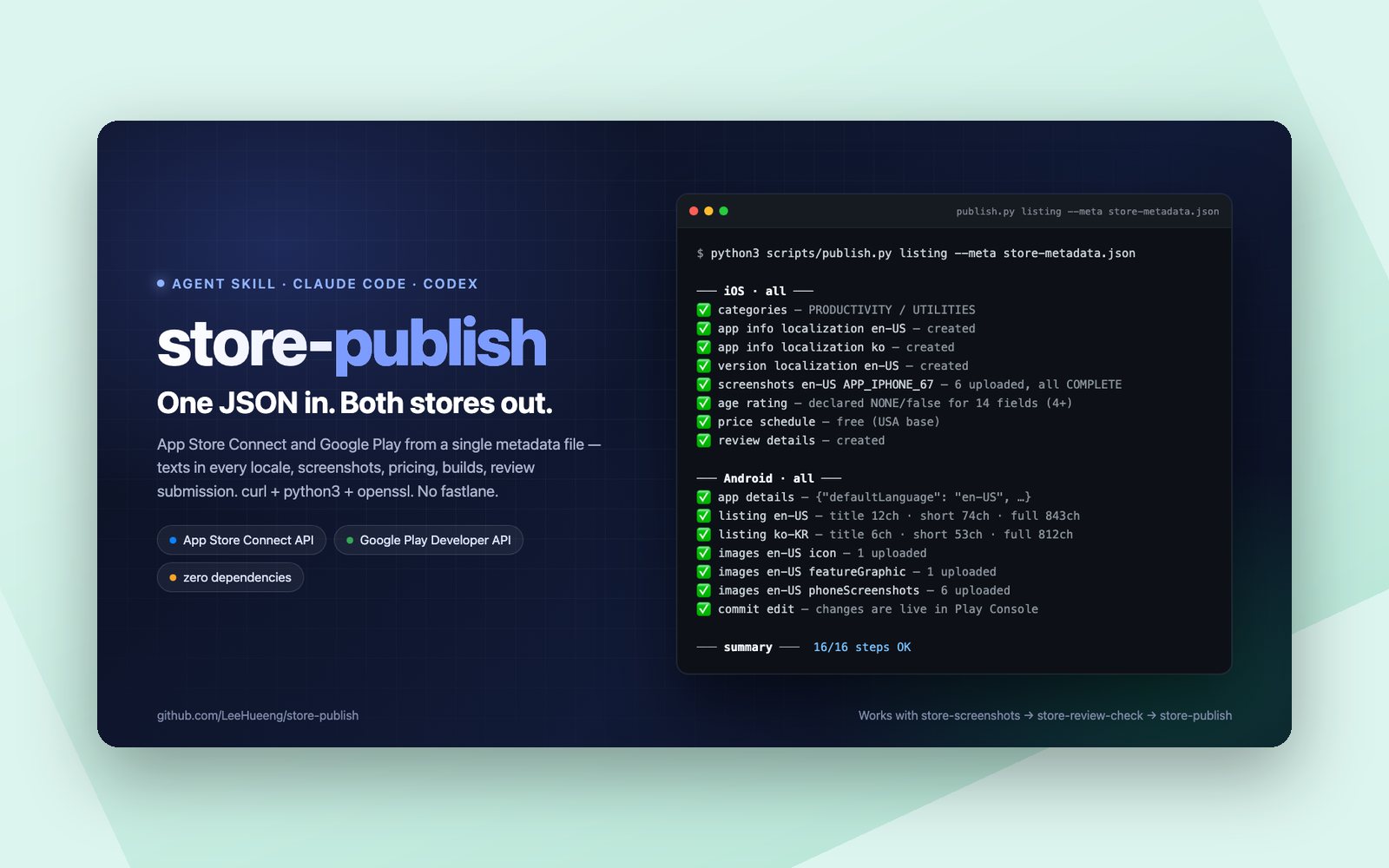
Task: Select the check beside images en-US featureGraphic
Action: pos(703,572)
